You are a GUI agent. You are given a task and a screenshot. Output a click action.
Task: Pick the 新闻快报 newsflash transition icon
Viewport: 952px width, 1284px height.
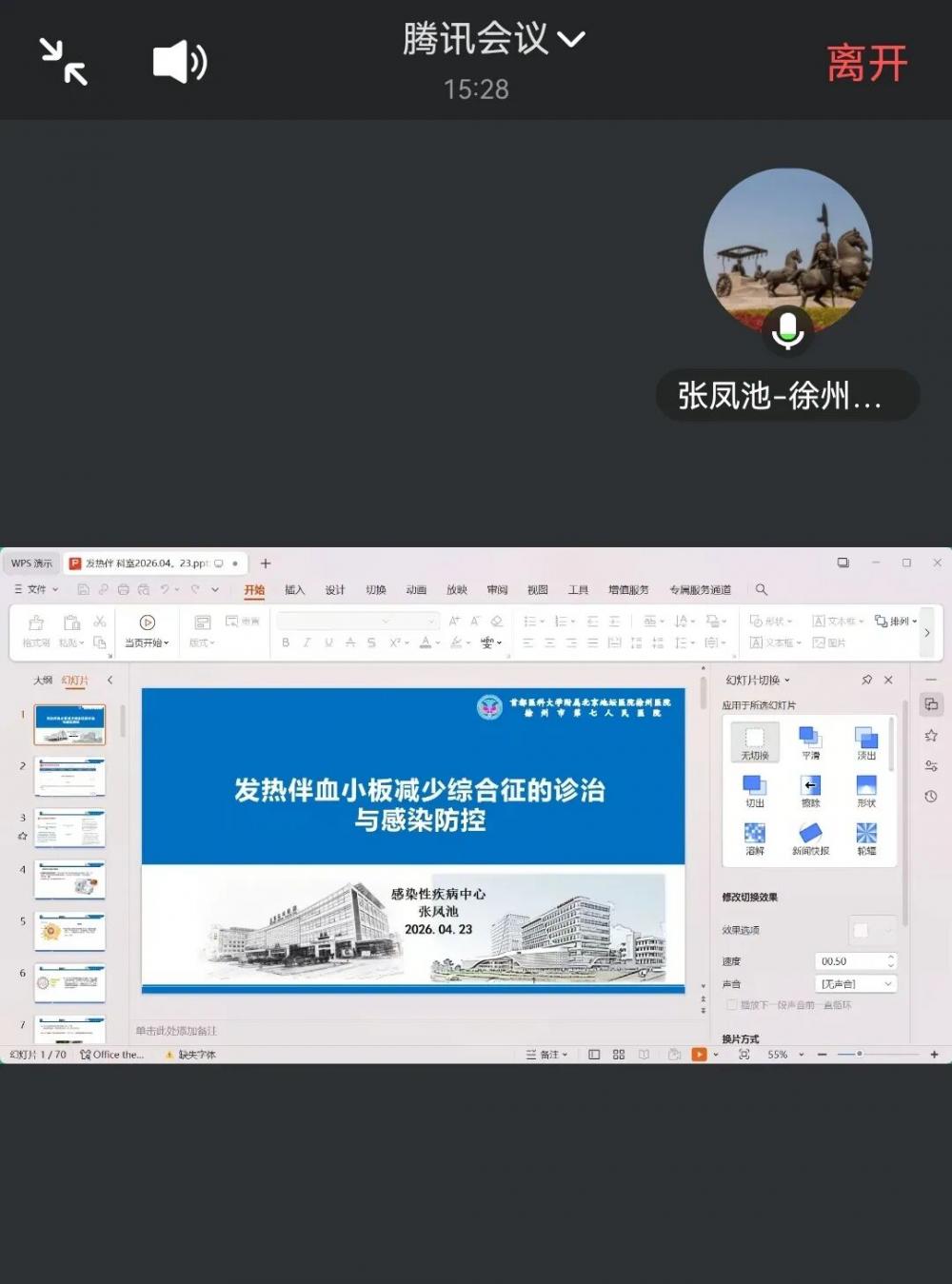[x=810, y=834]
